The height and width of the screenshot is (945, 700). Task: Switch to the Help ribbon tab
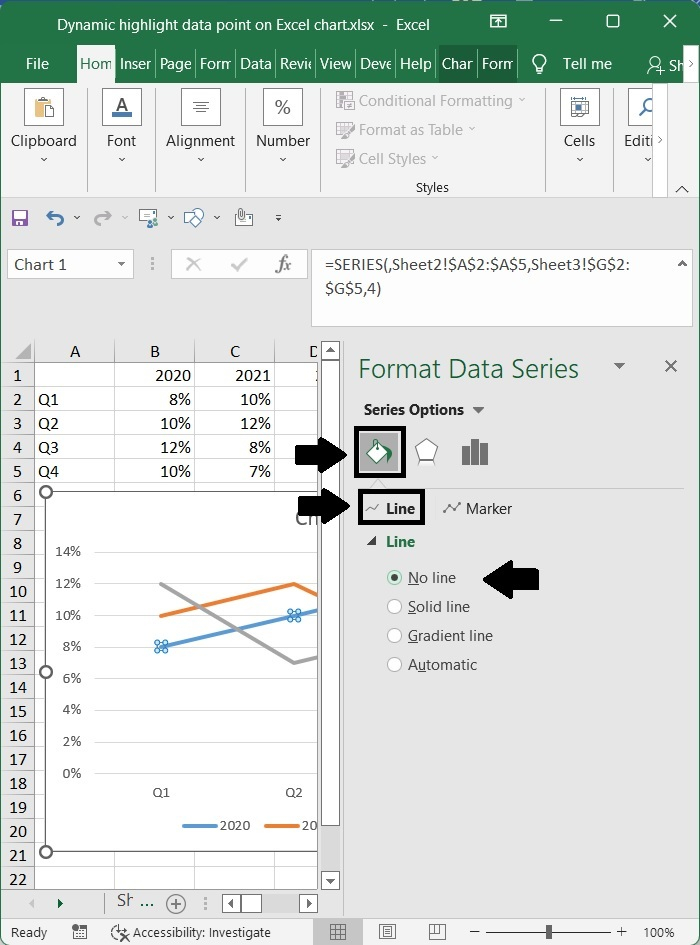(x=415, y=64)
